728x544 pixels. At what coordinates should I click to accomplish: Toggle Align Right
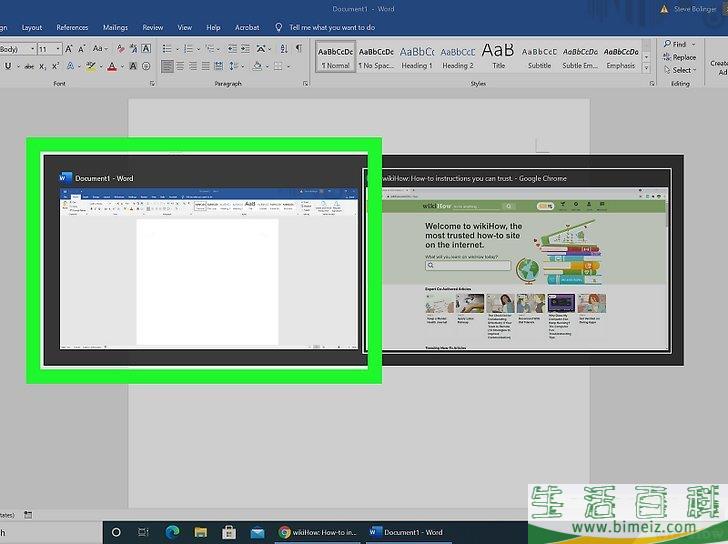pos(193,66)
